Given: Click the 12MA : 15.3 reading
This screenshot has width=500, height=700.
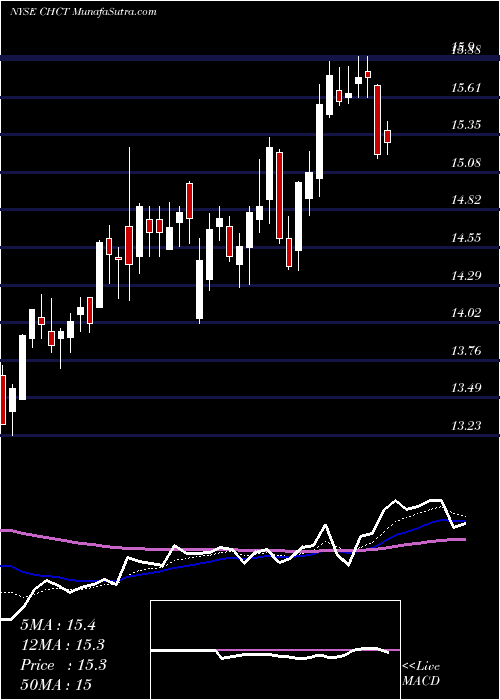Looking at the screenshot, I should coord(63,645).
